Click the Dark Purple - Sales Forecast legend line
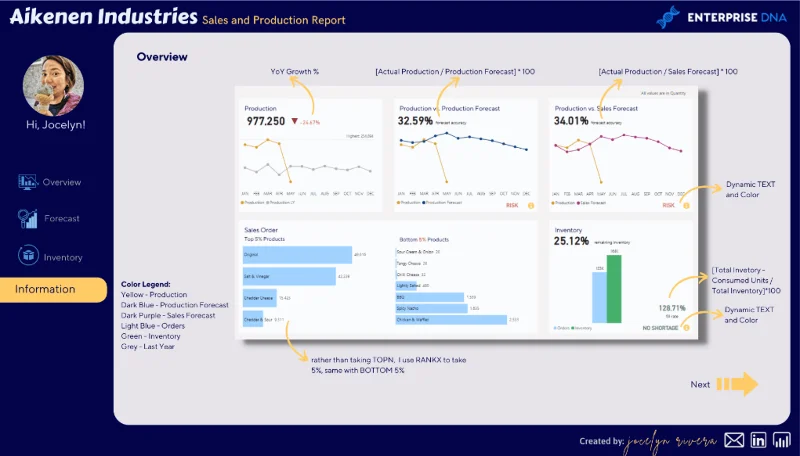Screen dimensions: 800x456 coord(168,316)
